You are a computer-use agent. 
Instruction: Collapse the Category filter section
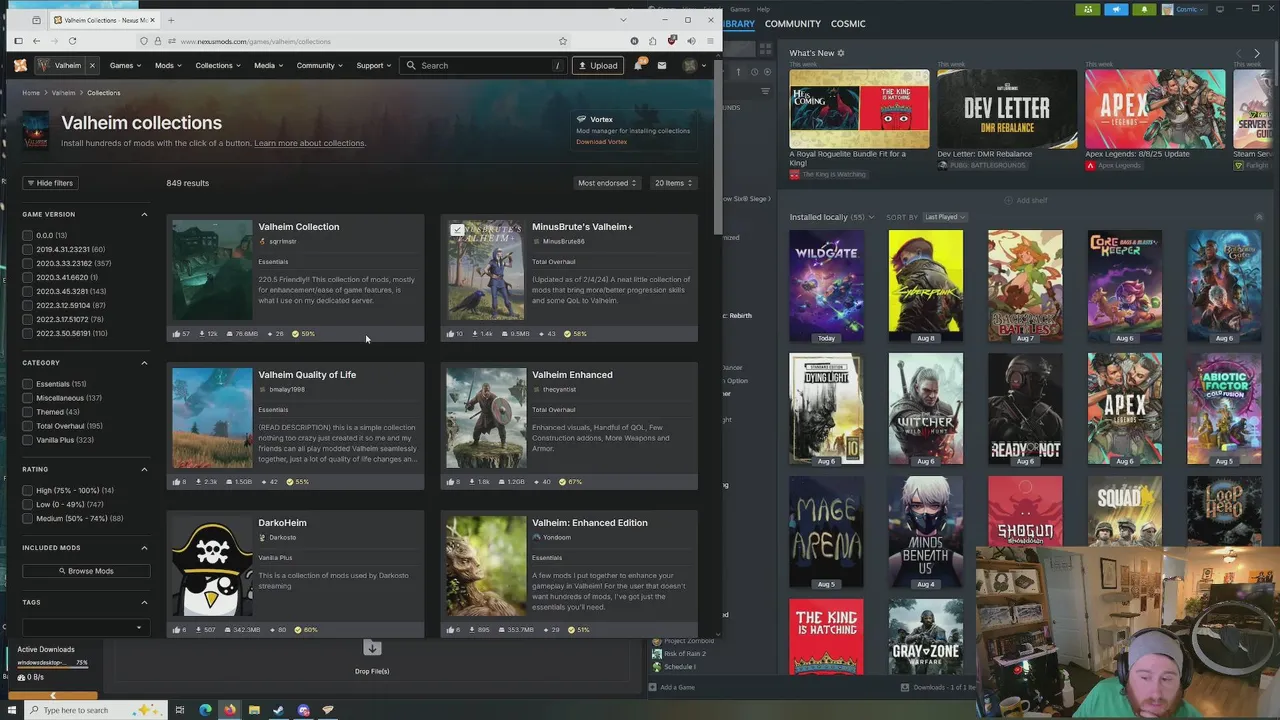coord(144,363)
